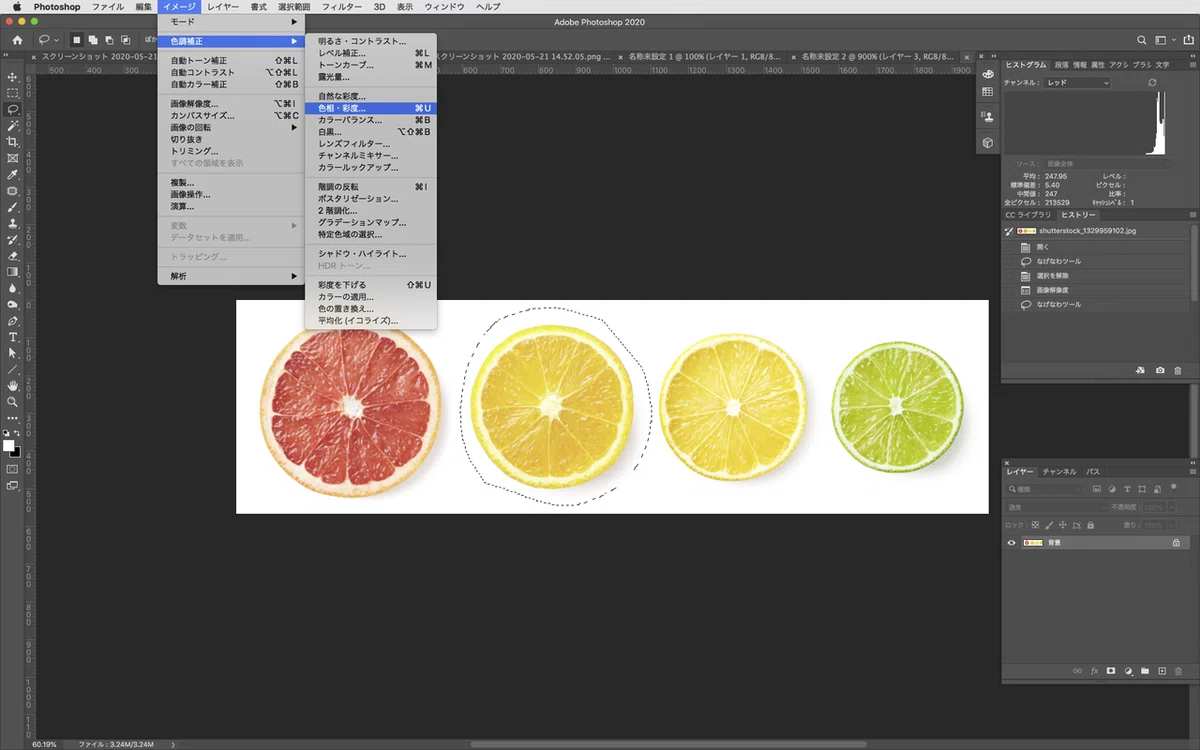Screen dimensions: 1200x750
Task: Select the Eraser tool
Action: click(x=13, y=256)
